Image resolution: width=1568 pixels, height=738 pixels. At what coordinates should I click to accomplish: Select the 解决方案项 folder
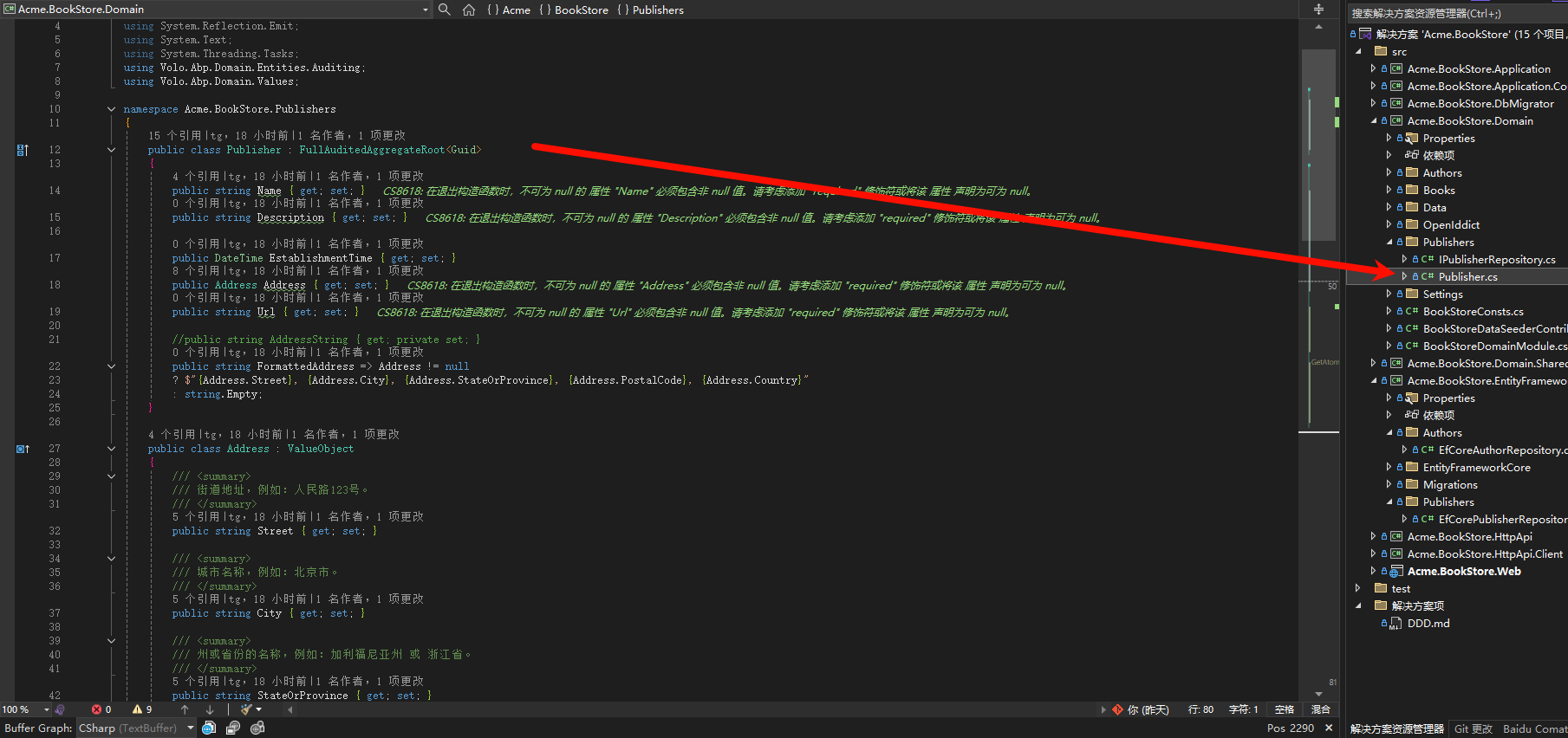coord(1417,605)
